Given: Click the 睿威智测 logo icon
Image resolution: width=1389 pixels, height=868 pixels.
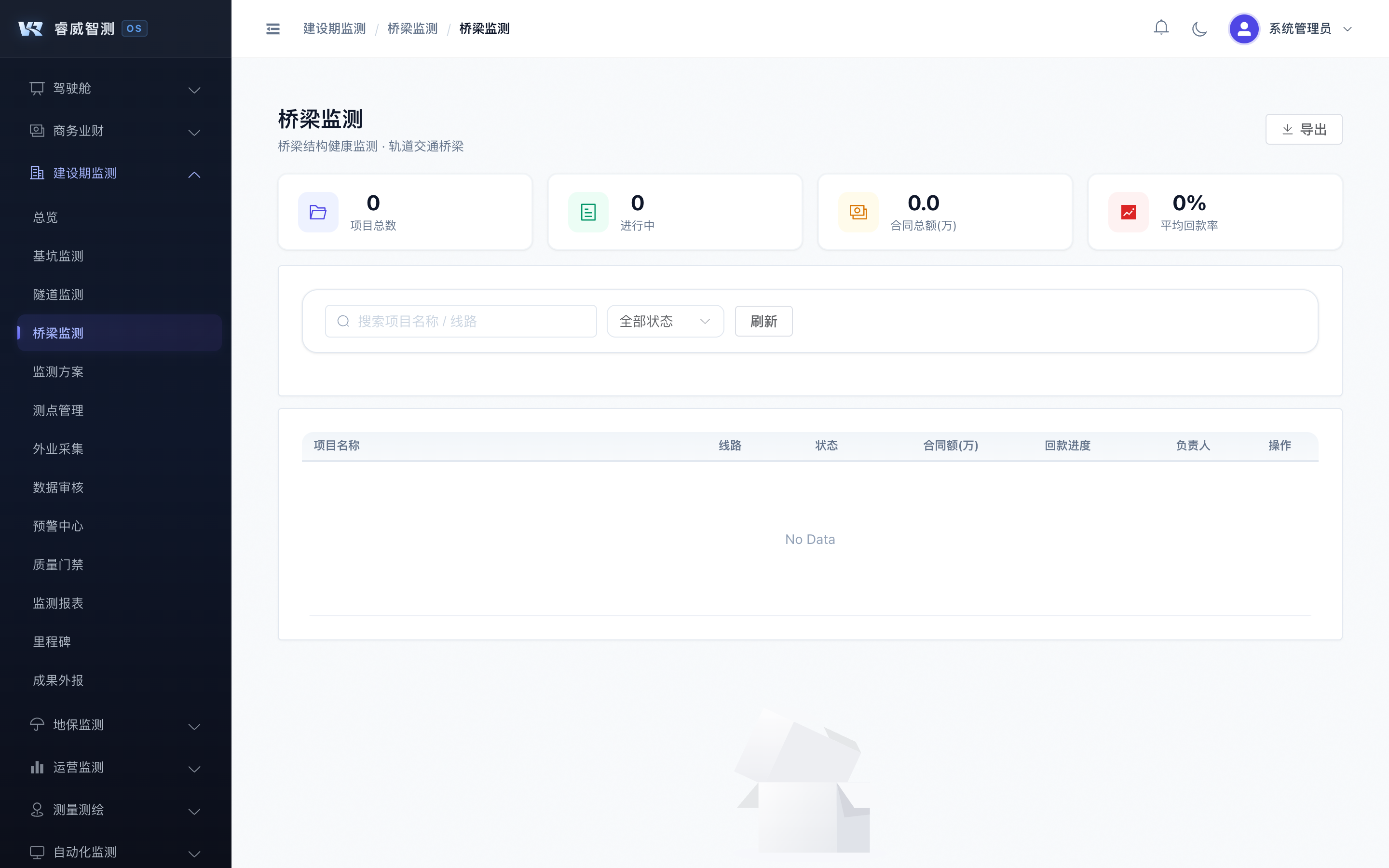Looking at the screenshot, I should point(30,29).
